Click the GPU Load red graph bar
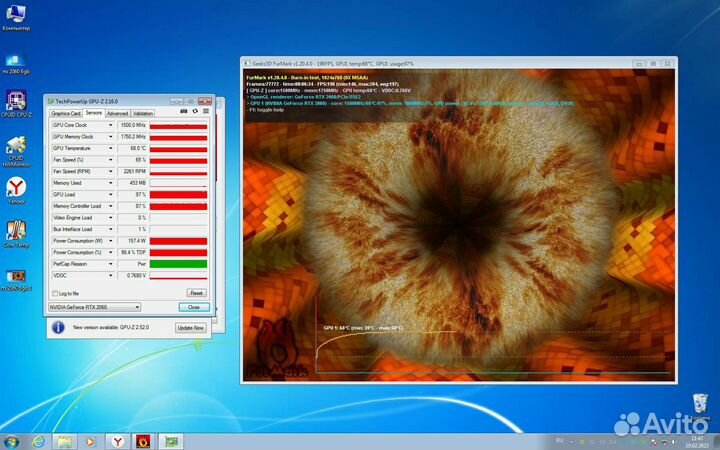Viewport: 720px width, 450px height. (x=178, y=195)
